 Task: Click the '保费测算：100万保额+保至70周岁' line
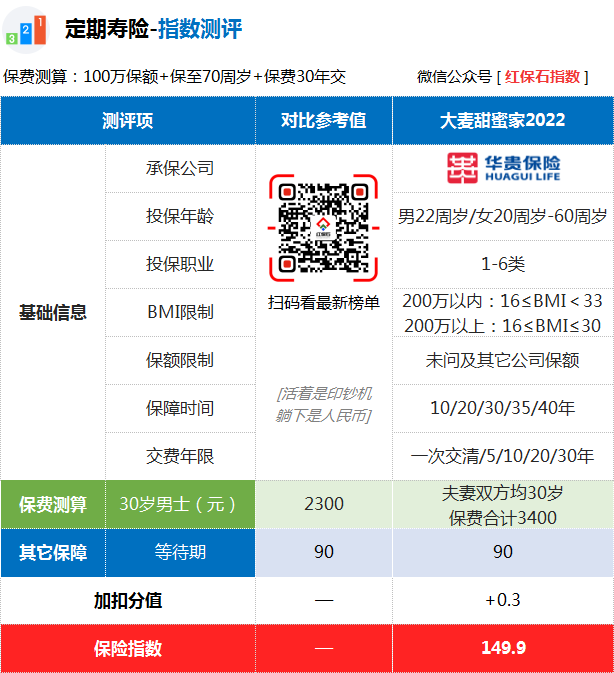[x=175, y=77]
